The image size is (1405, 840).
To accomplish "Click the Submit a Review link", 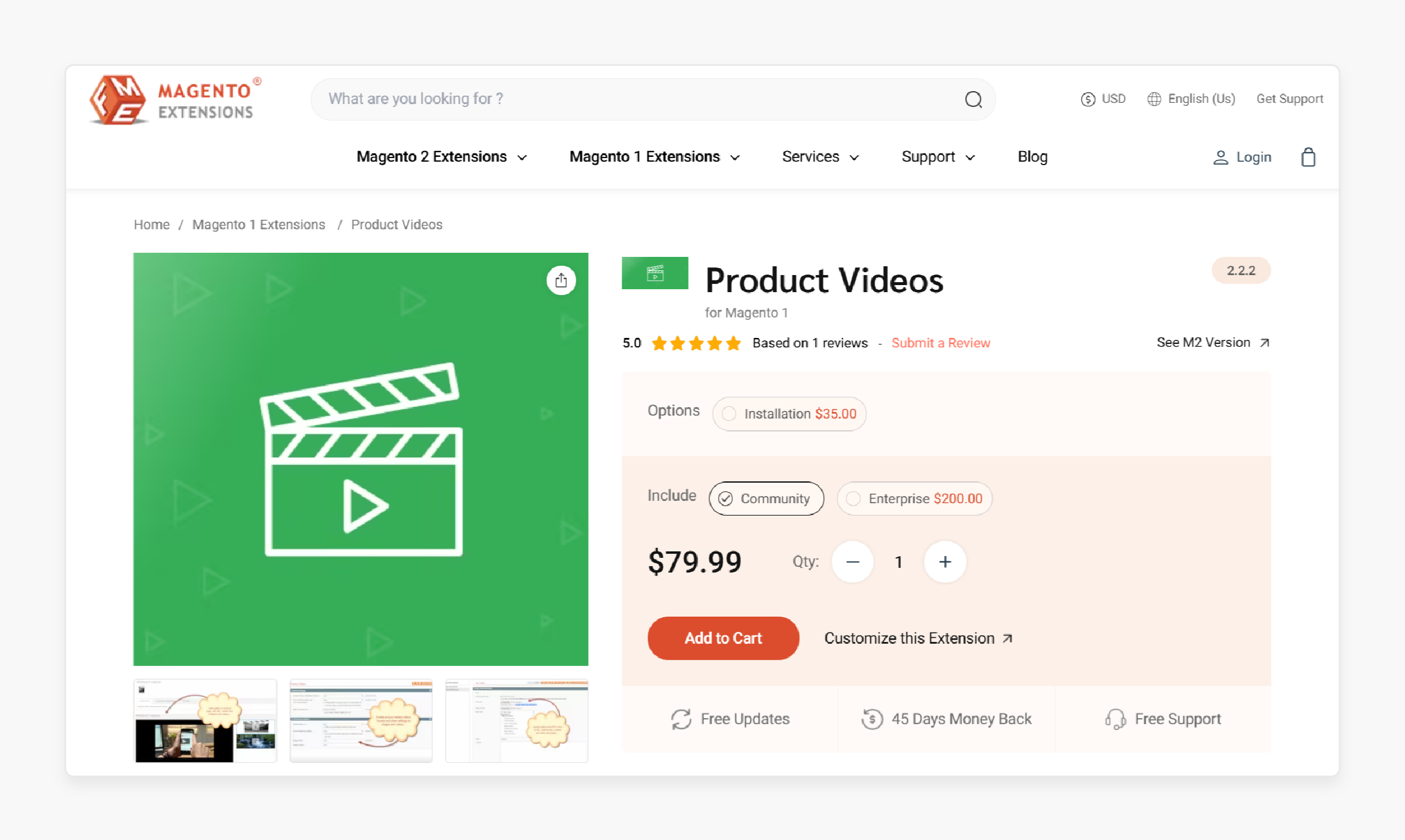I will coord(940,342).
